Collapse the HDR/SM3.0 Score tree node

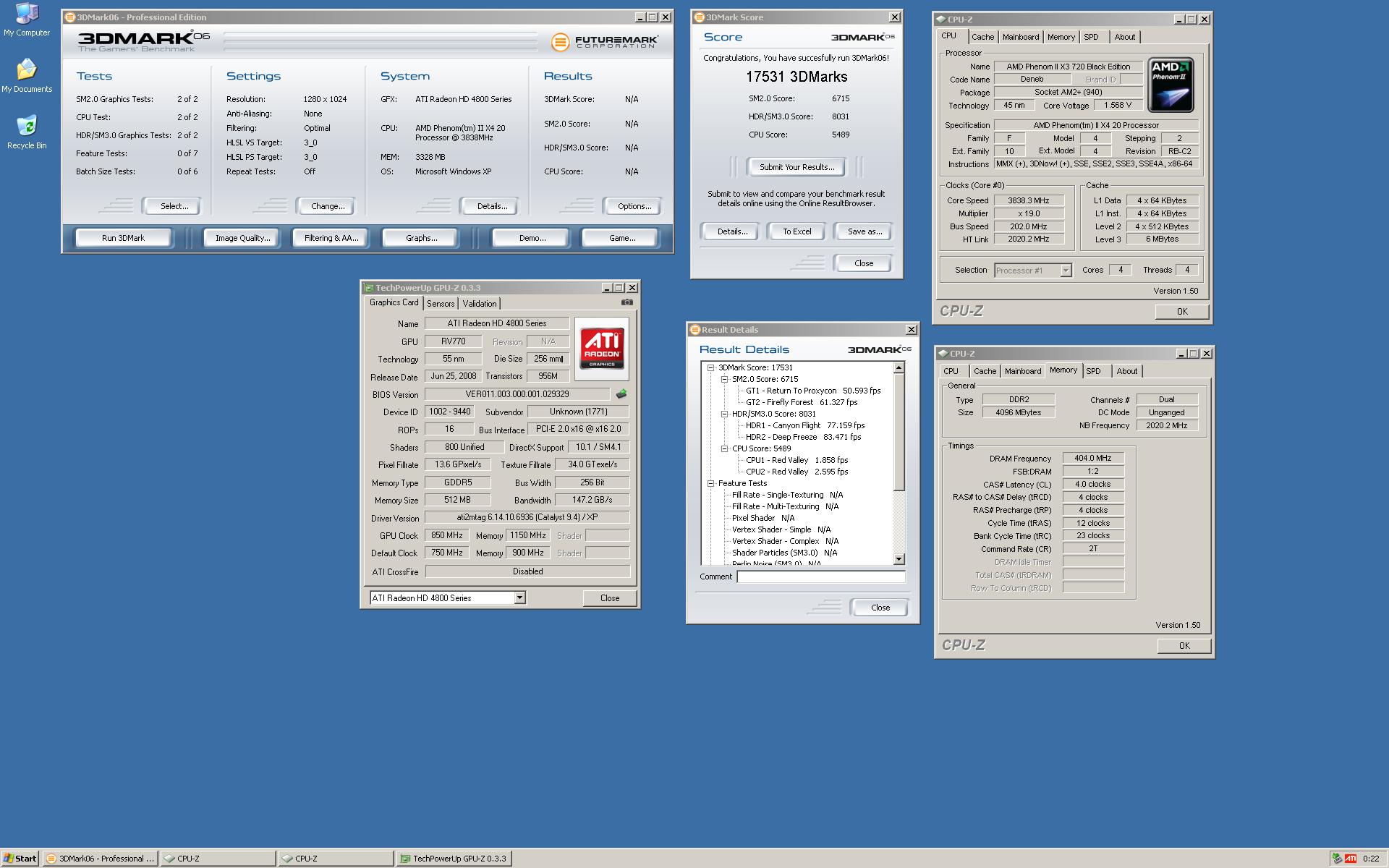pos(724,414)
